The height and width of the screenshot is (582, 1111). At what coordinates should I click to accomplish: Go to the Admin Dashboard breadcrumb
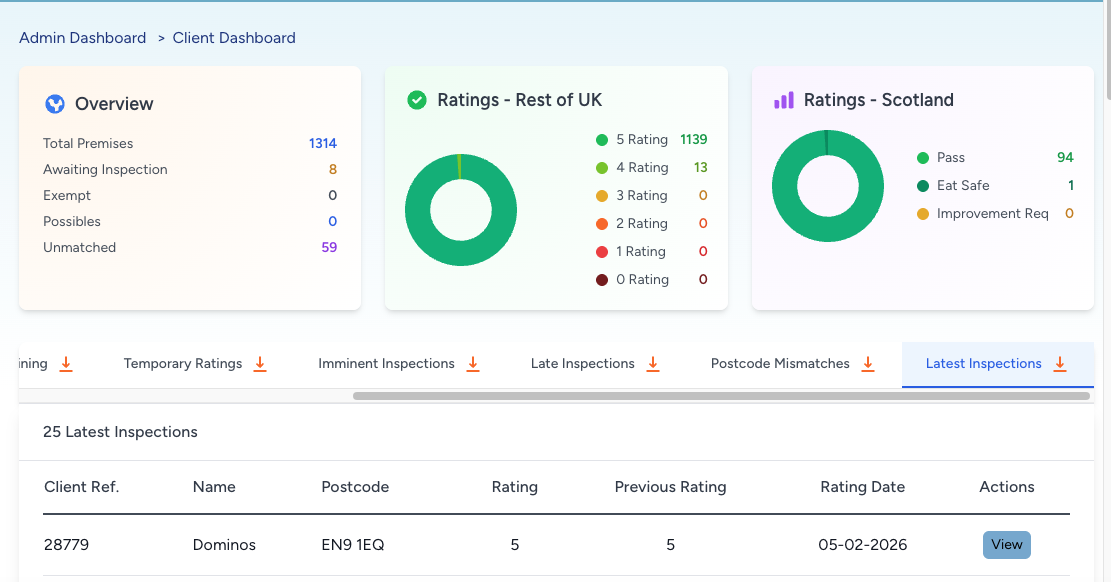coord(83,38)
